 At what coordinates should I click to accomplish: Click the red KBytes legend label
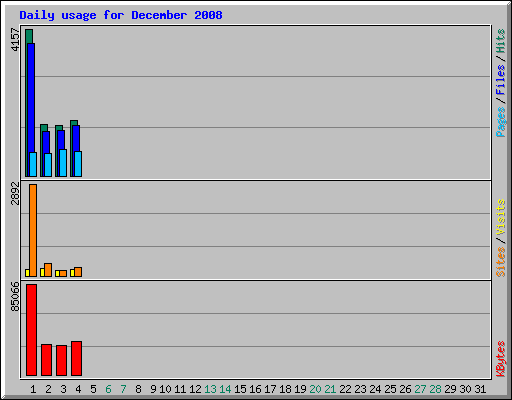(x=500, y=359)
